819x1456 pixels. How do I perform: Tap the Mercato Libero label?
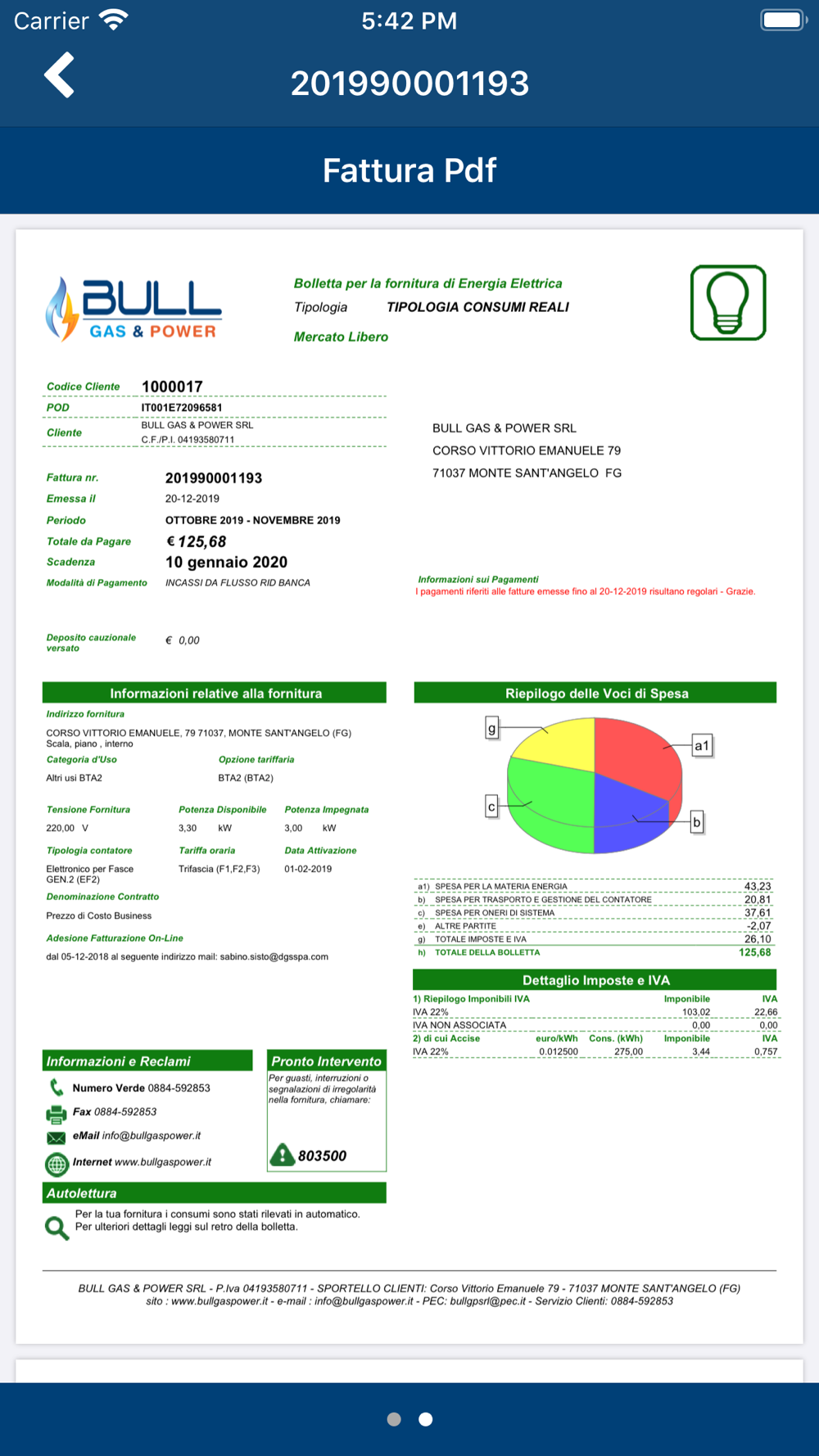click(341, 337)
